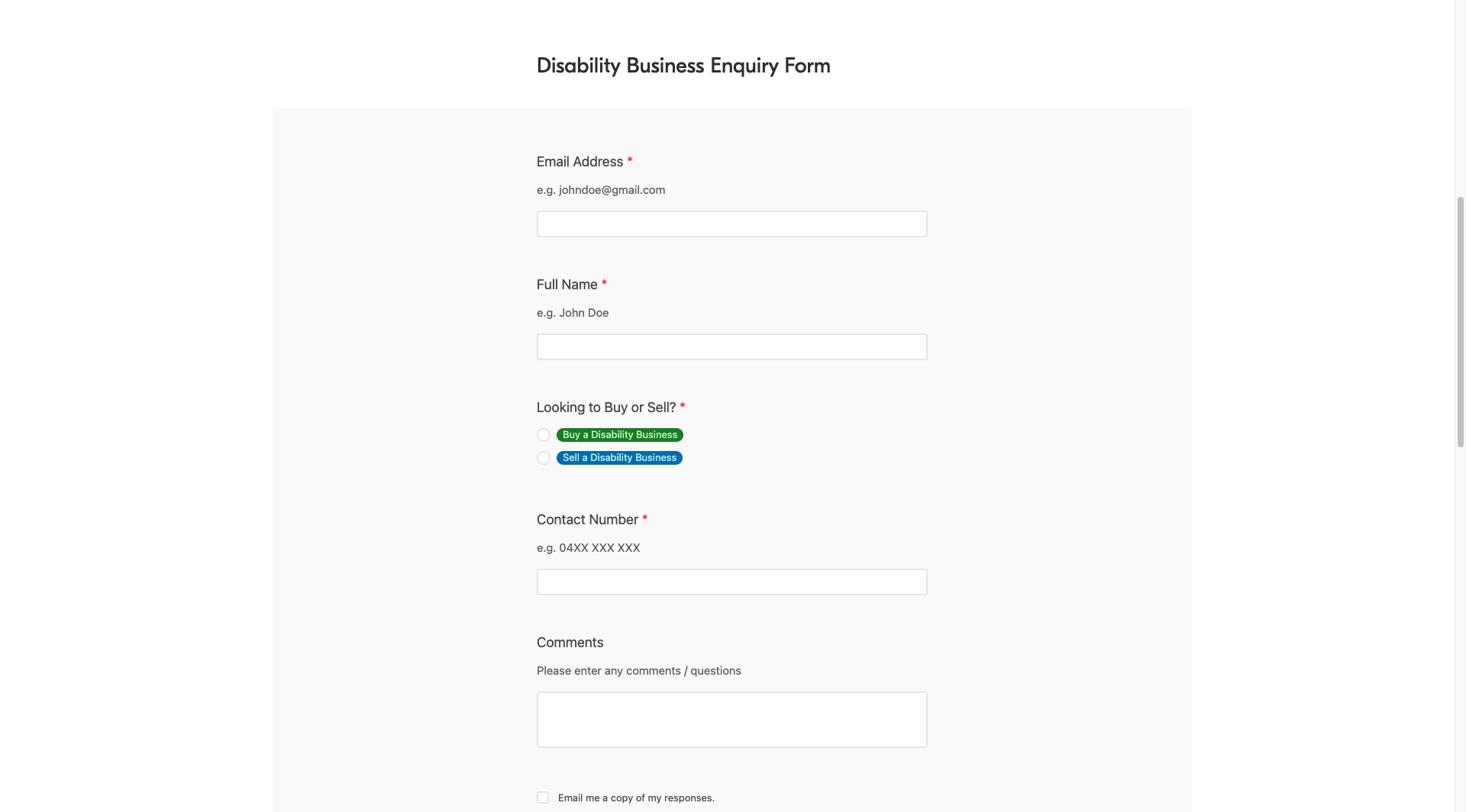Image resolution: width=1466 pixels, height=812 pixels.
Task: Click the Contact Number field label
Action: click(x=587, y=520)
